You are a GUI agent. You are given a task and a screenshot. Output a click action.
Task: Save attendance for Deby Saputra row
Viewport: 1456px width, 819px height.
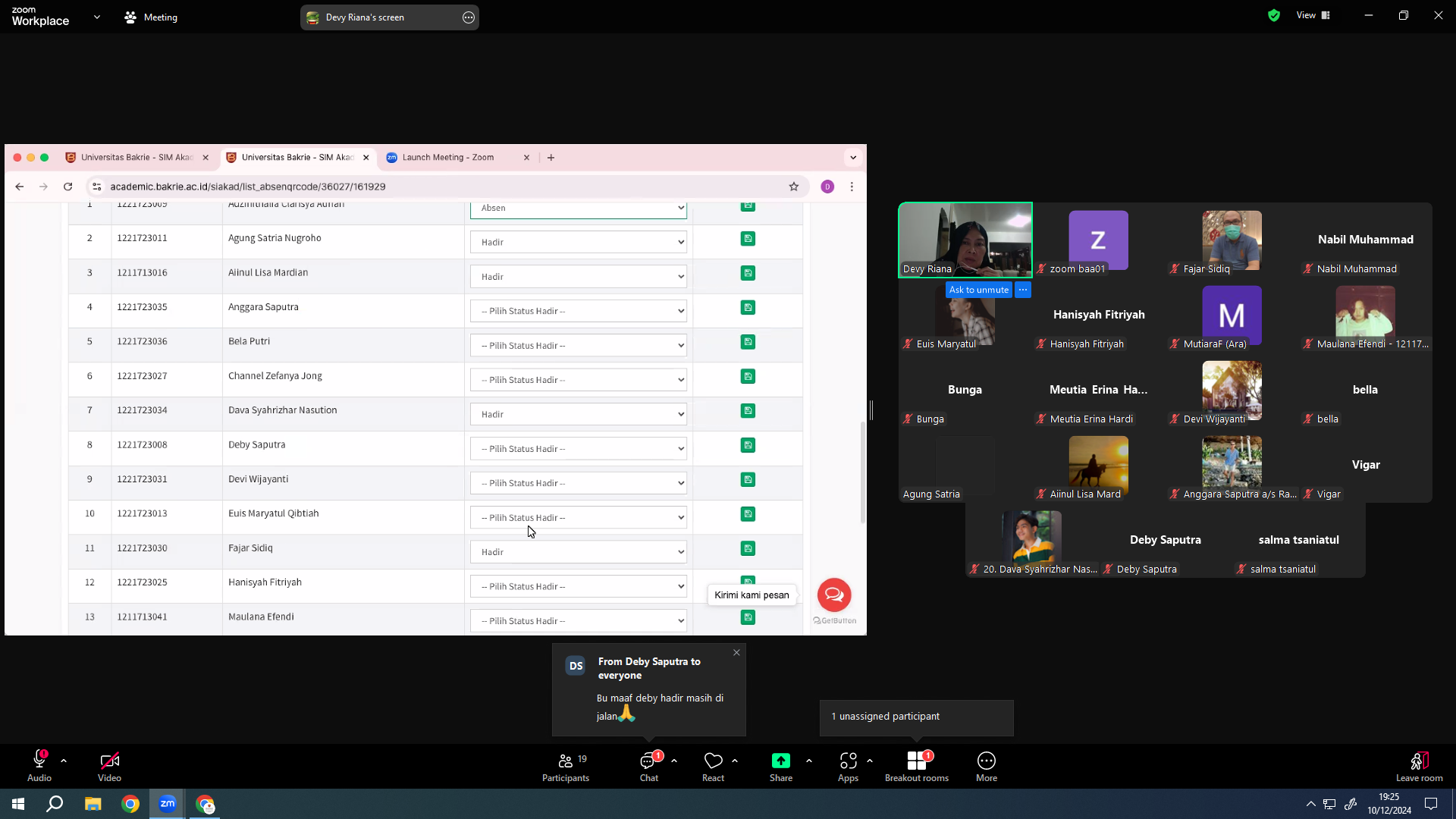pos(748,445)
